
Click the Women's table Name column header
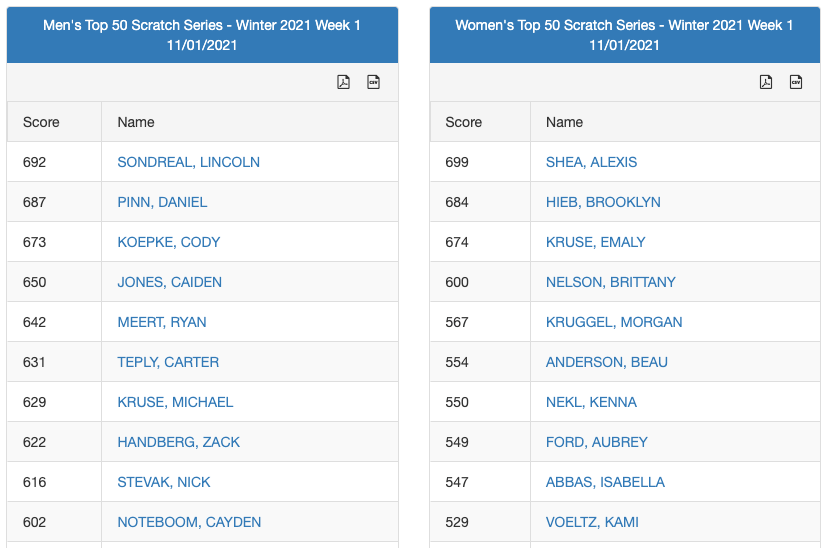564,122
